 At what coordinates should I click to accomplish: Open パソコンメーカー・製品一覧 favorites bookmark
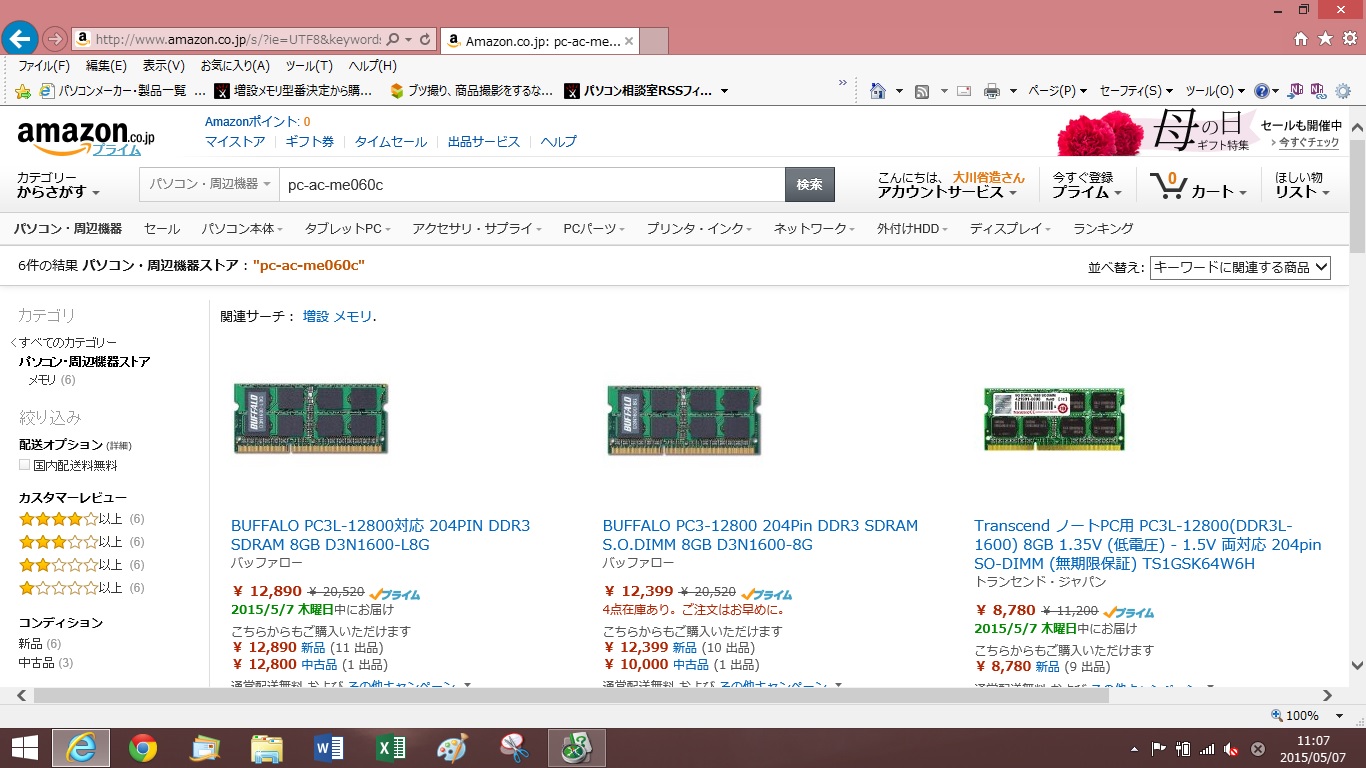tap(113, 91)
